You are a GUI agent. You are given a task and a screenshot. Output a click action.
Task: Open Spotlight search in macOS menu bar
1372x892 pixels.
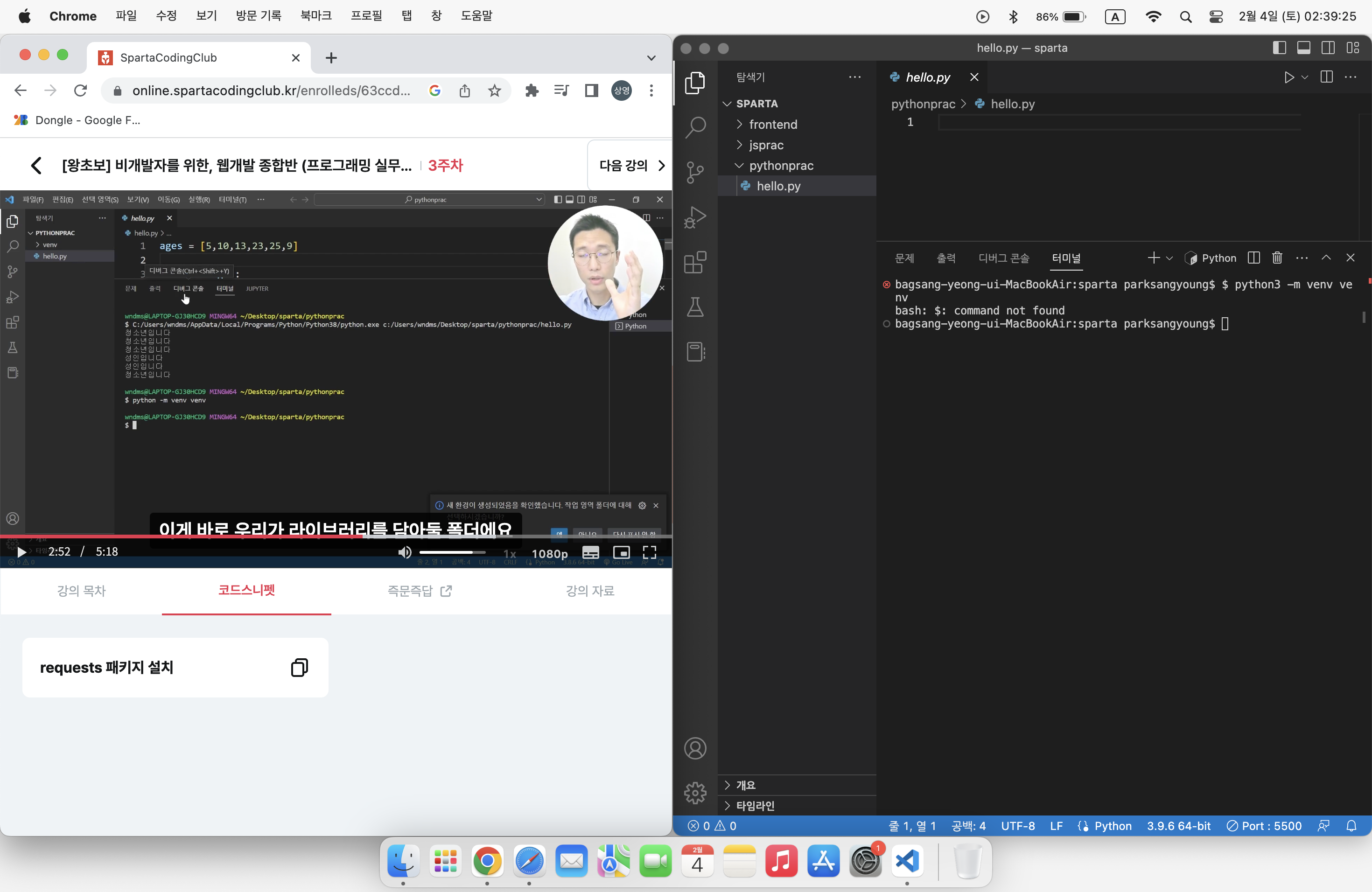pyautogui.click(x=1185, y=16)
